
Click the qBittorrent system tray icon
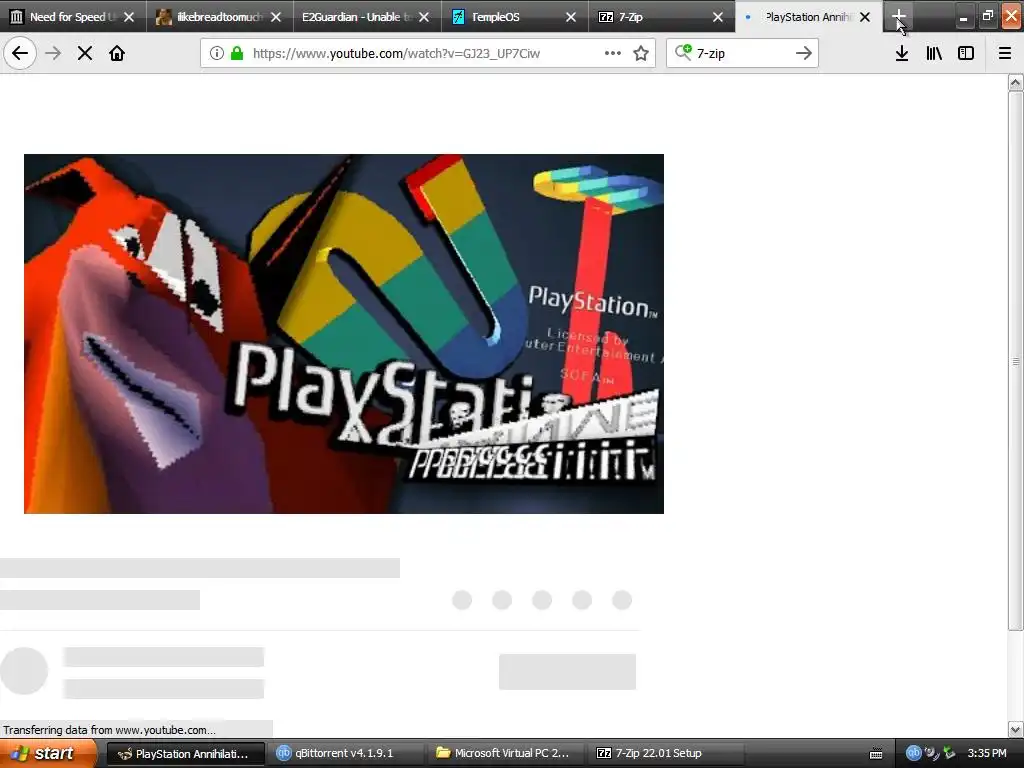[x=913, y=753]
